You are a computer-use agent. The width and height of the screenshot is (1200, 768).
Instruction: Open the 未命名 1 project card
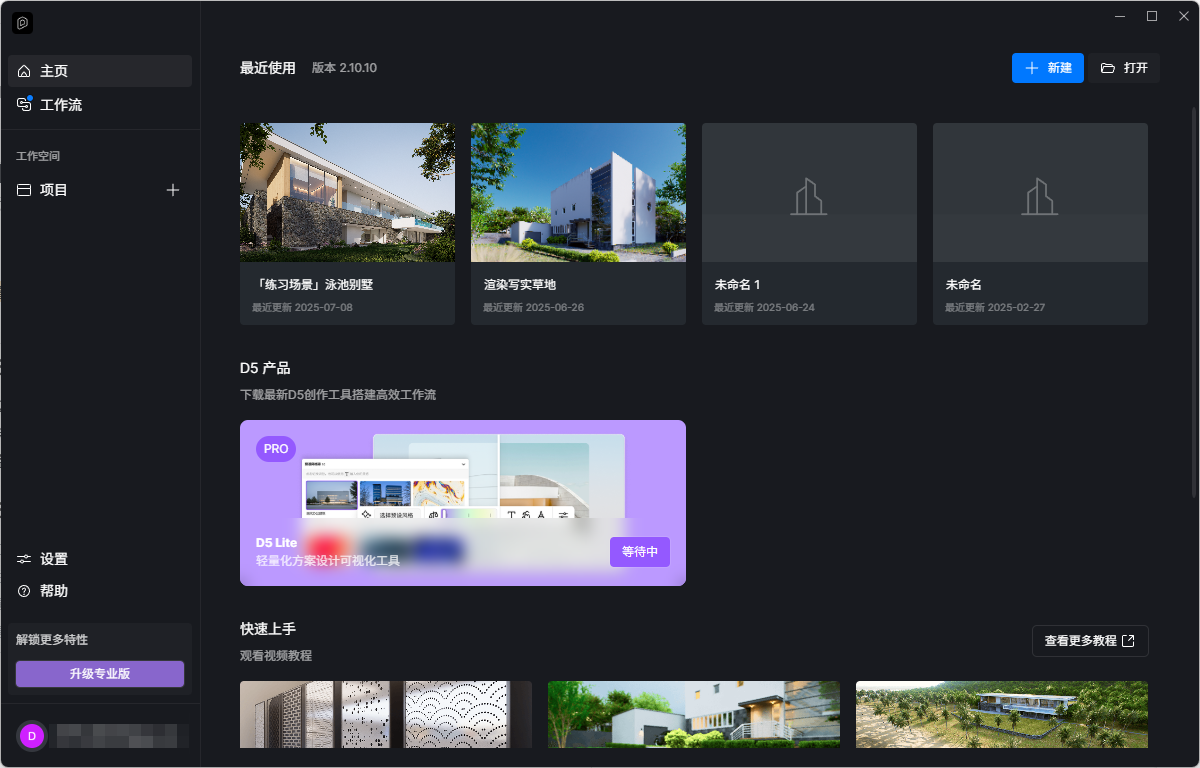click(x=809, y=224)
